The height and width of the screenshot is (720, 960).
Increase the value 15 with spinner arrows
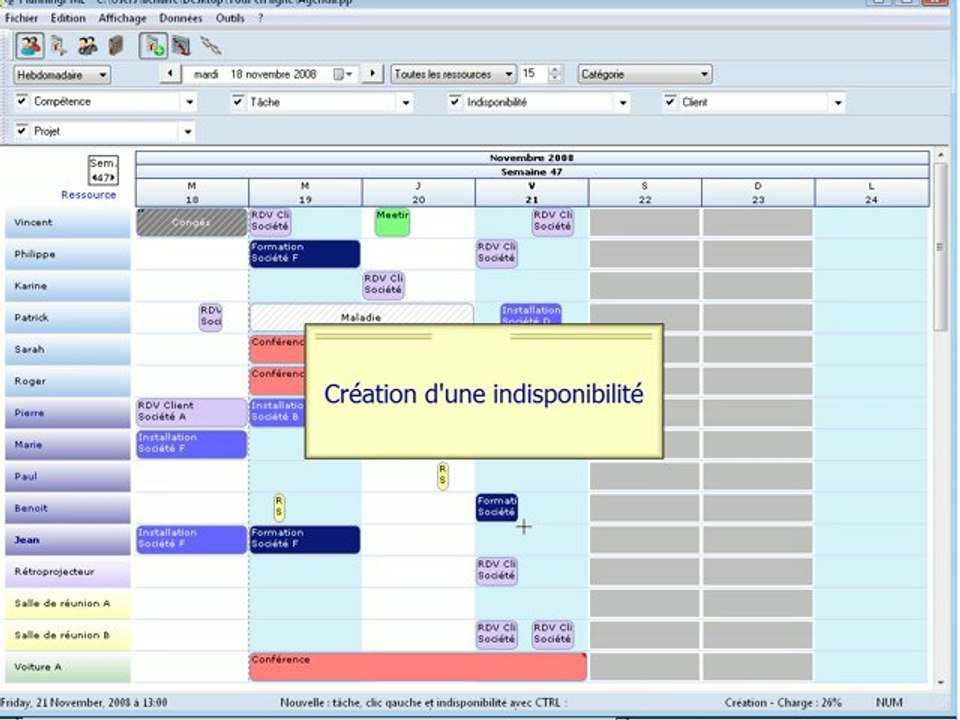point(555,70)
